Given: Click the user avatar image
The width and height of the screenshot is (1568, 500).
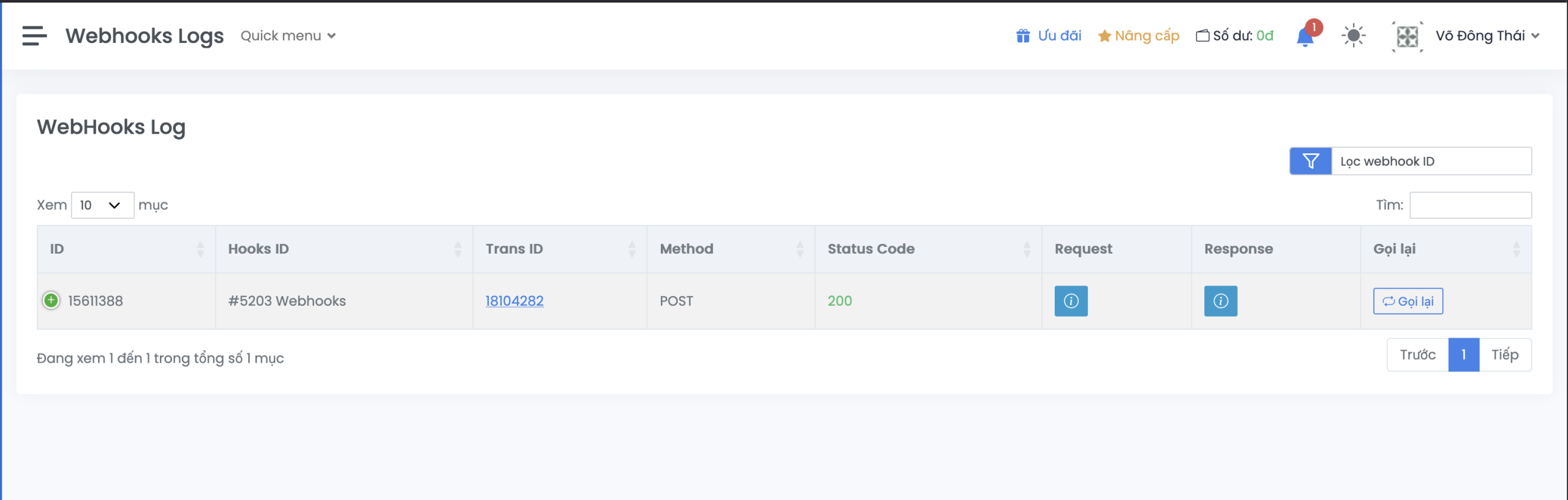Looking at the screenshot, I should point(1407,36).
